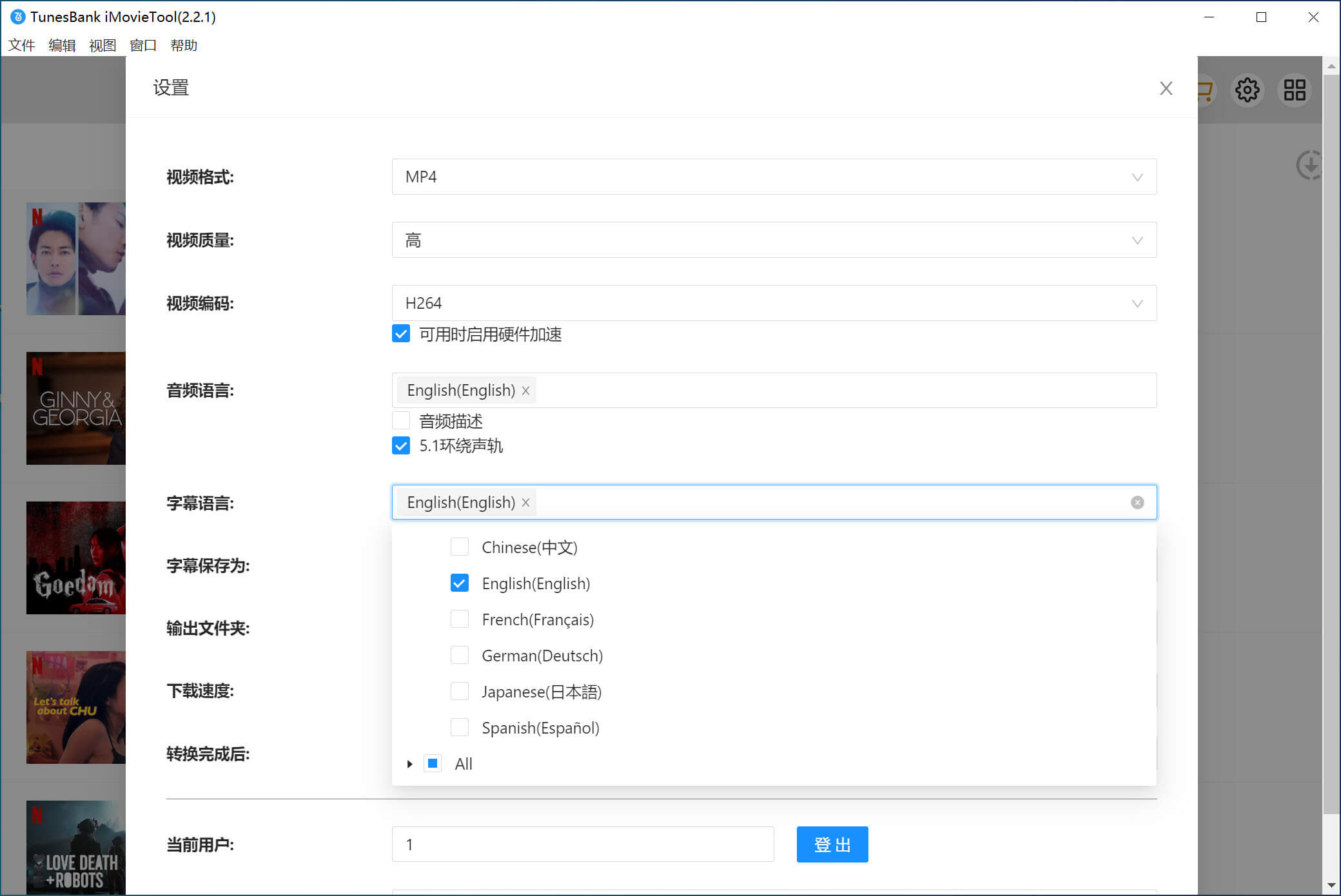Screen dimensions: 1341x896
Task: Open the 帮助 menu
Action: point(184,45)
